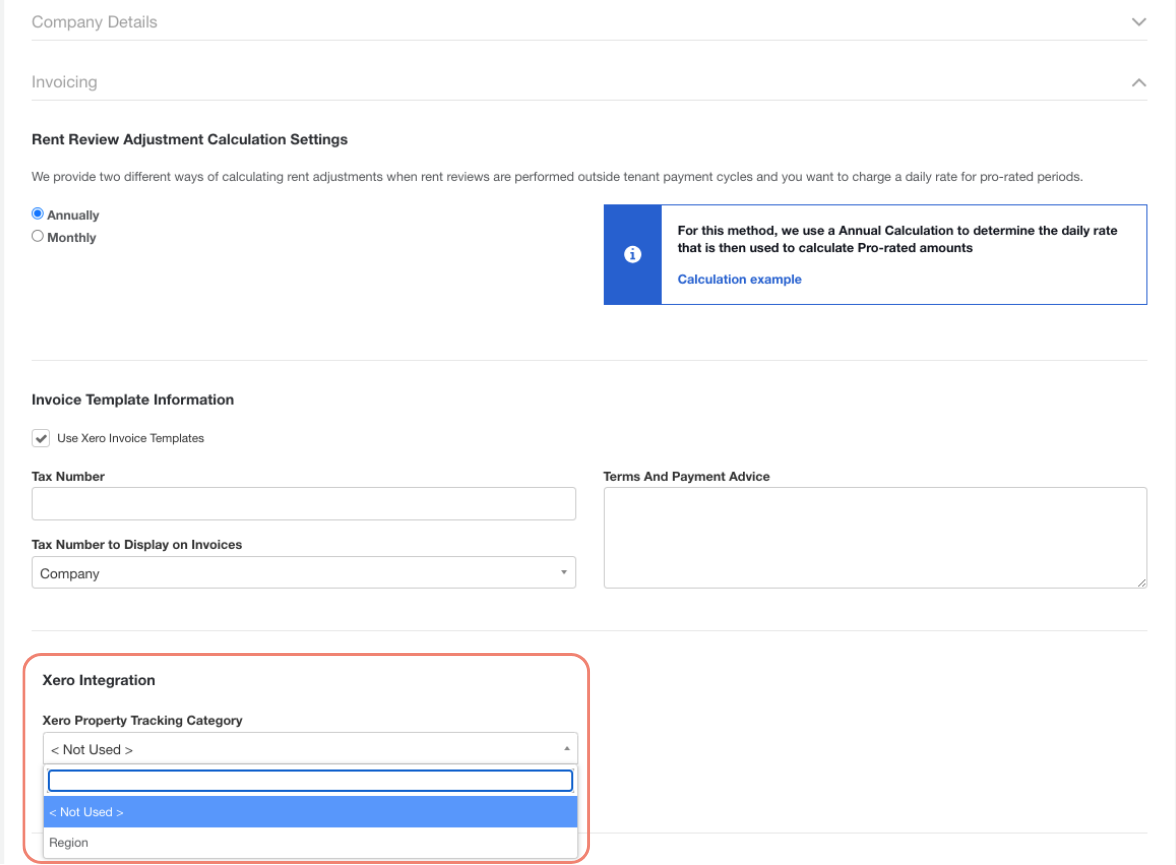Choose the < Not Used > option
Viewport: 1176px width, 865px height.
310,812
